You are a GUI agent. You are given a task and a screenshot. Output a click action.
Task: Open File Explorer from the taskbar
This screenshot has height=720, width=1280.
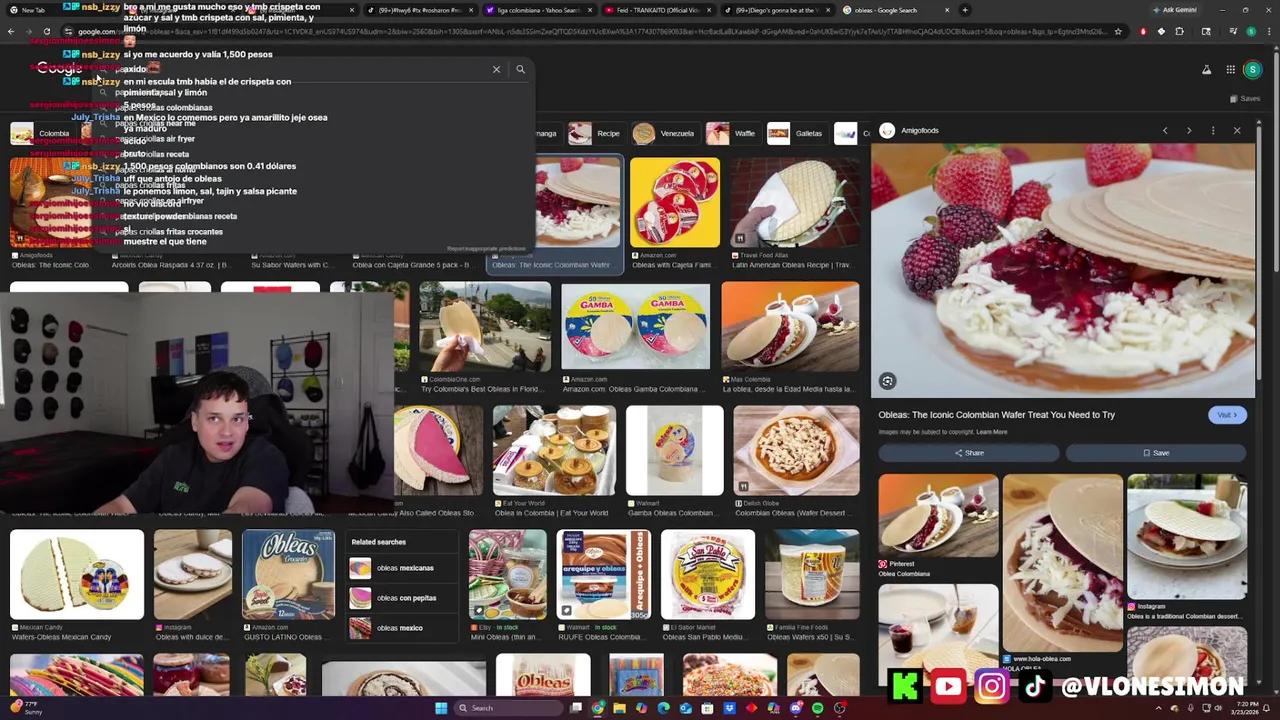coord(619,708)
